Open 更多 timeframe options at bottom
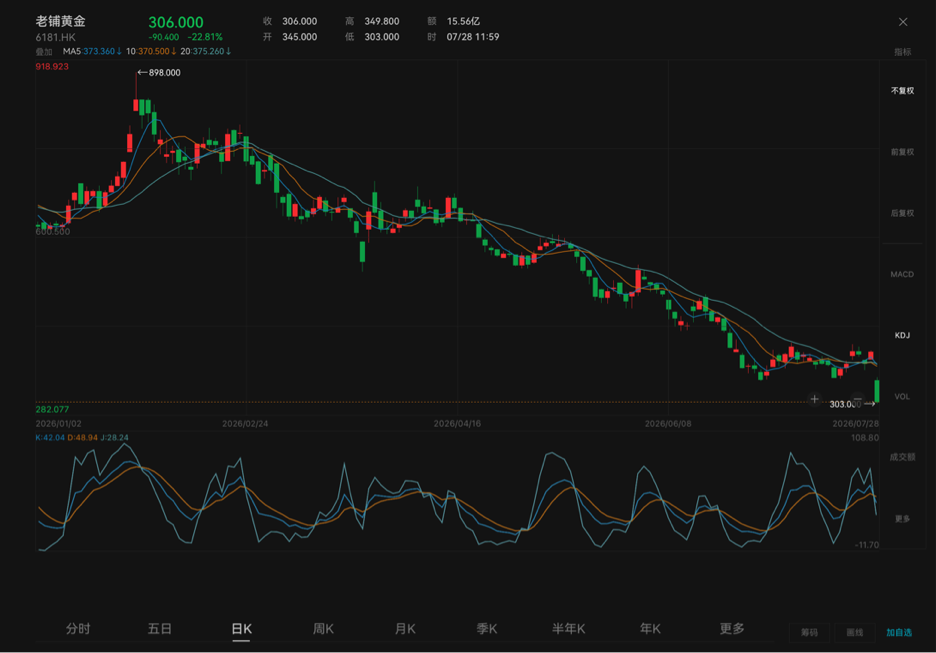The width and height of the screenshot is (936, 653). click(732, 629)
